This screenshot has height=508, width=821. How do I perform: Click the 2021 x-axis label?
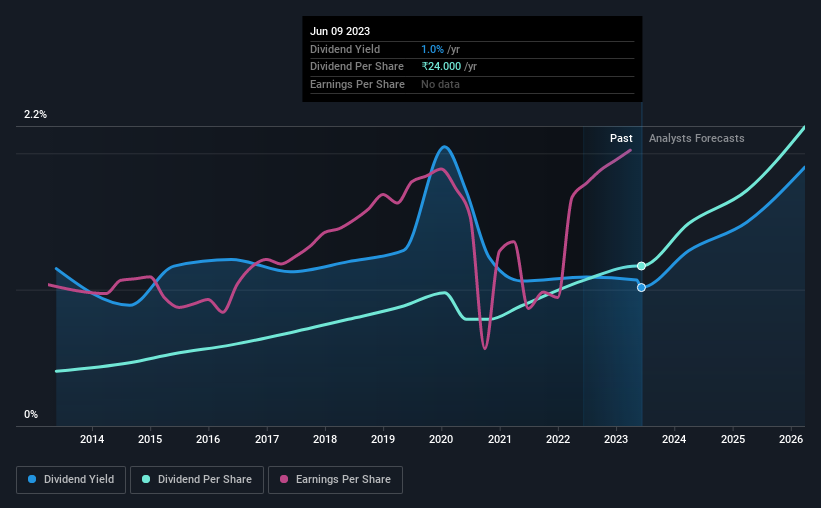[x=500, y=439]
